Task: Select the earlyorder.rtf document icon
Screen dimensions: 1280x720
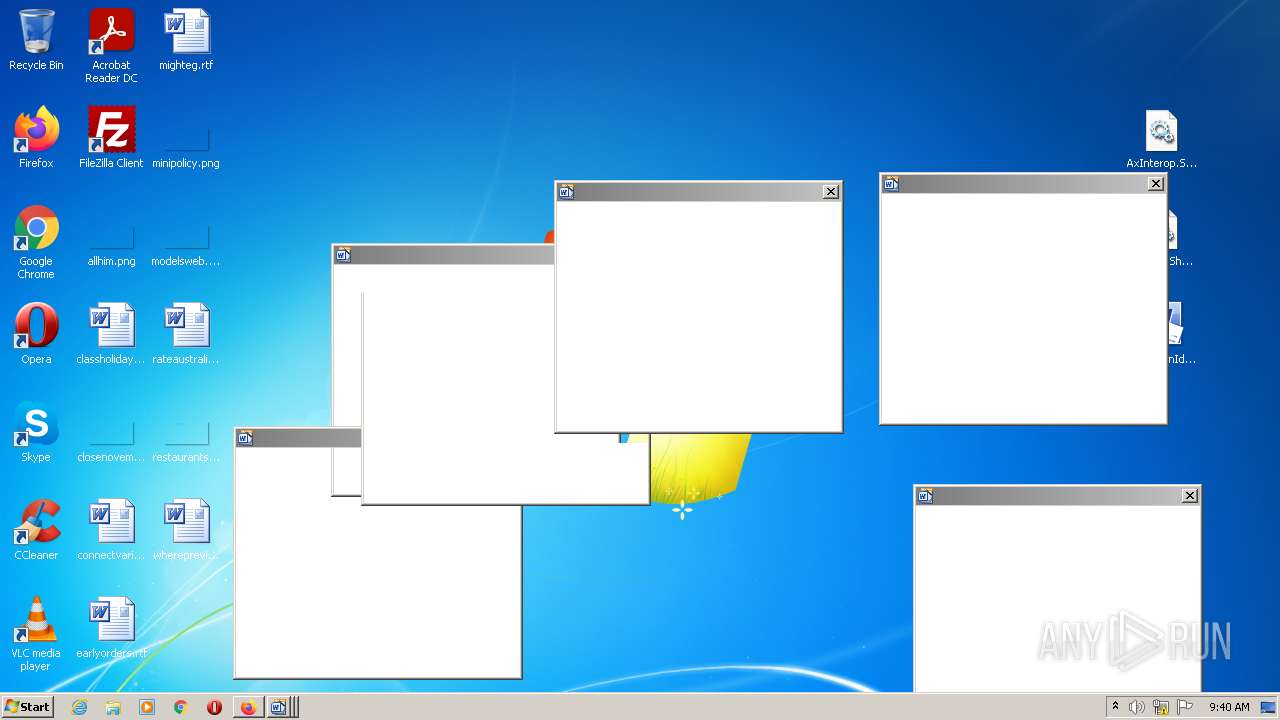Action: point(111,628)
